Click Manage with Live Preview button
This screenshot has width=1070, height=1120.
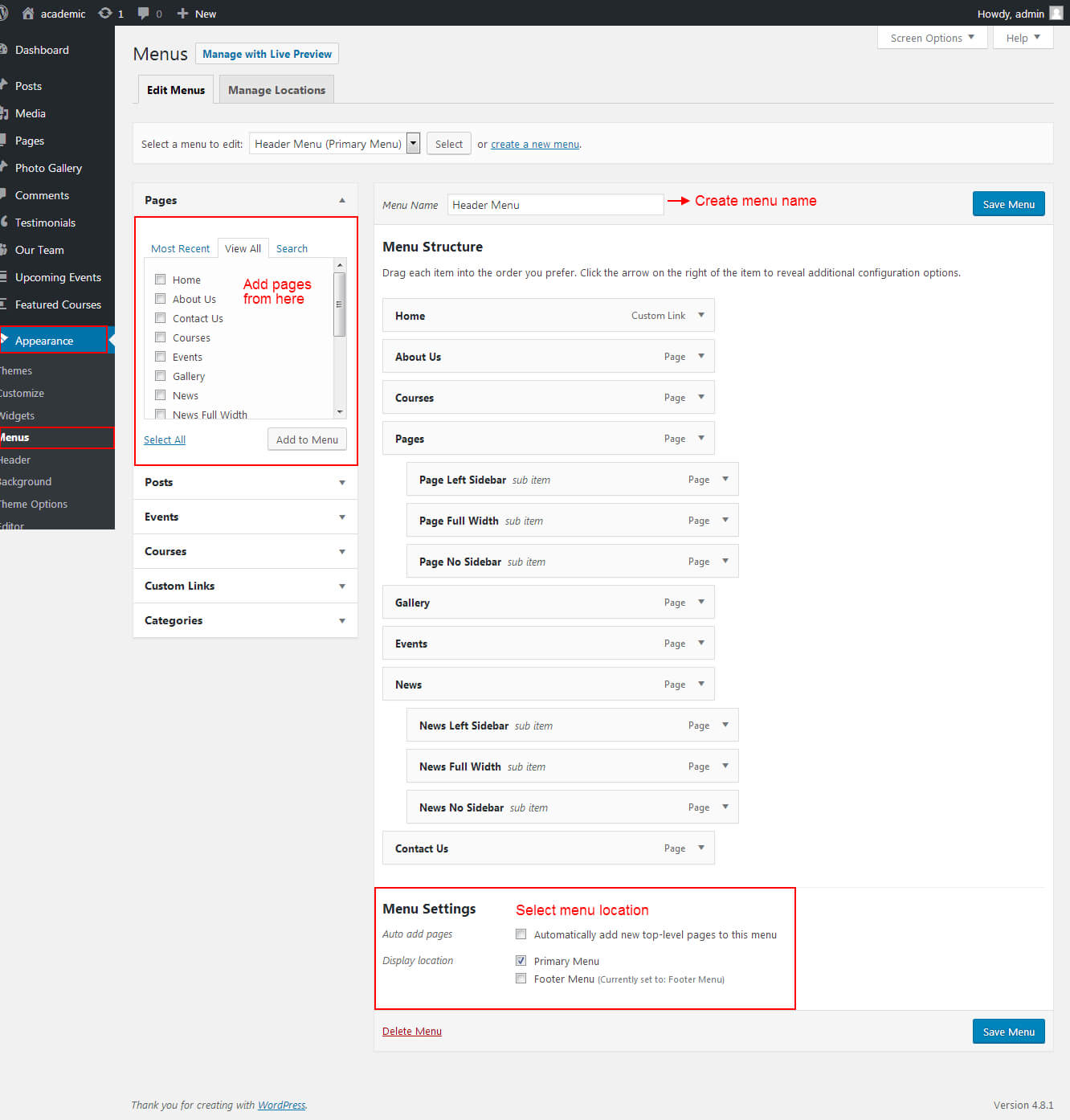[x=267, y=54]
